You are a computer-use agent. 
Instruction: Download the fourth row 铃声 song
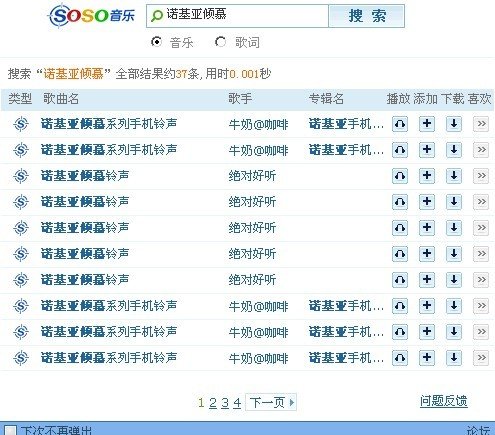(x=454, y=202)
